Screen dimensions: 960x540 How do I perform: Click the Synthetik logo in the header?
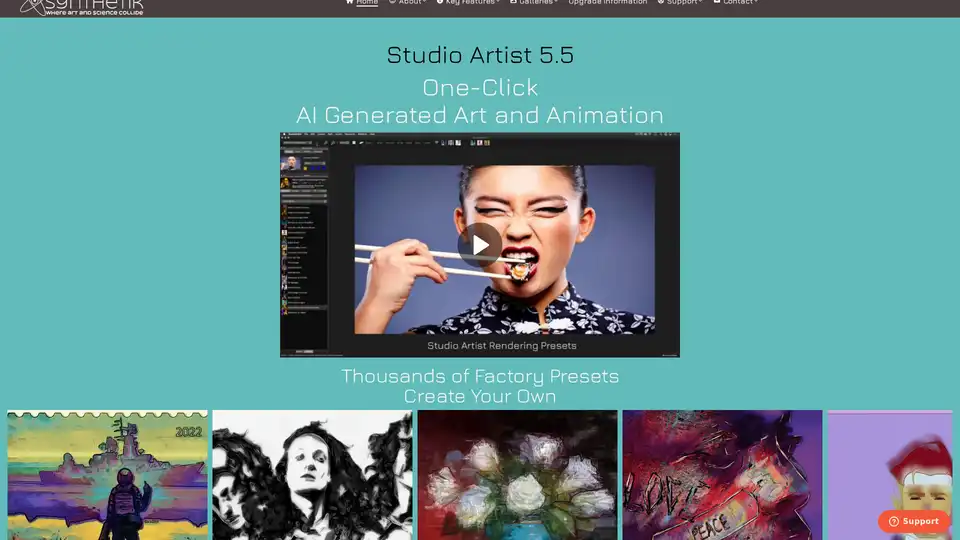point(82,7)
